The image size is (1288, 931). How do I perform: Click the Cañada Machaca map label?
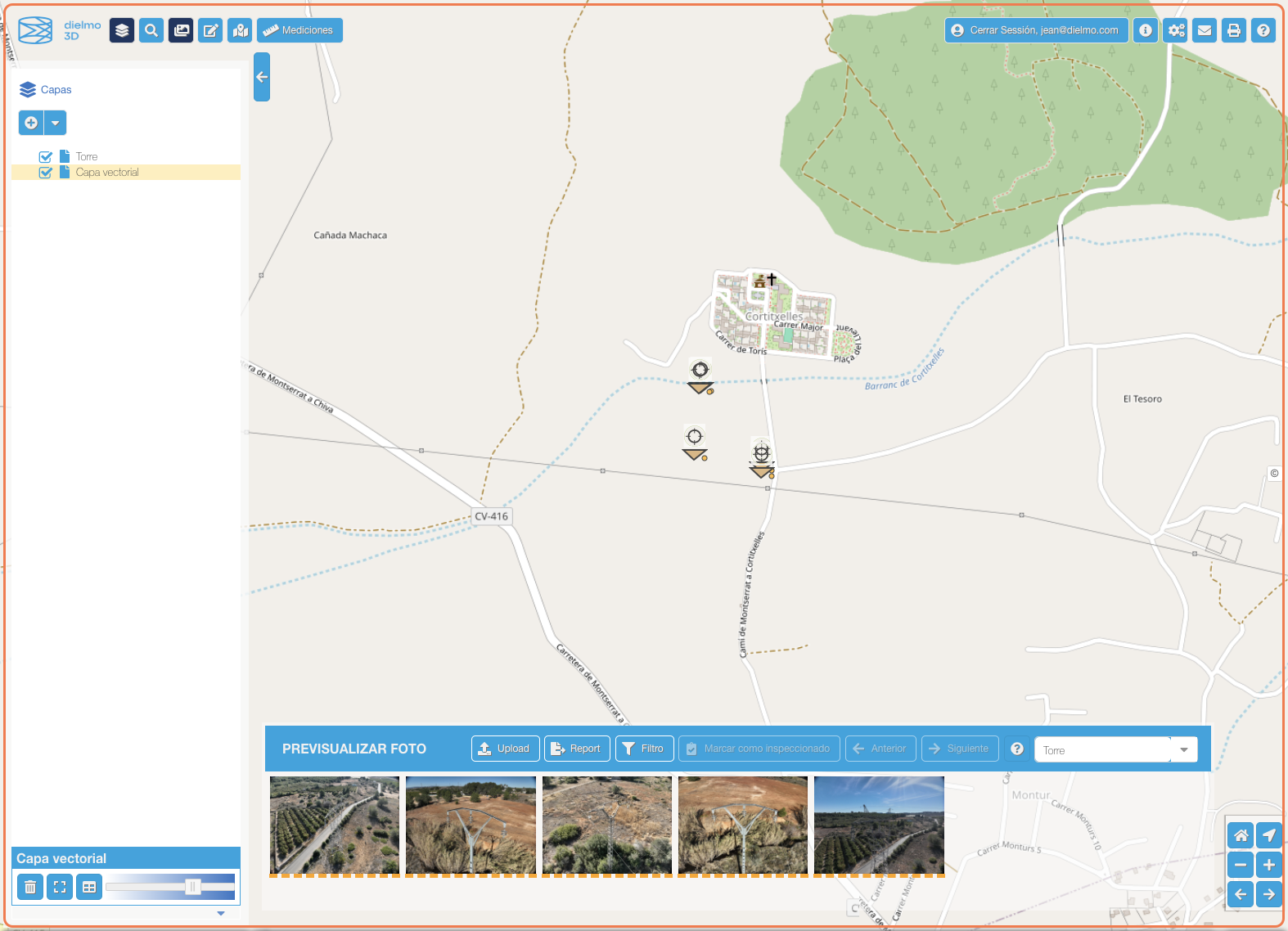coord(350,236)
